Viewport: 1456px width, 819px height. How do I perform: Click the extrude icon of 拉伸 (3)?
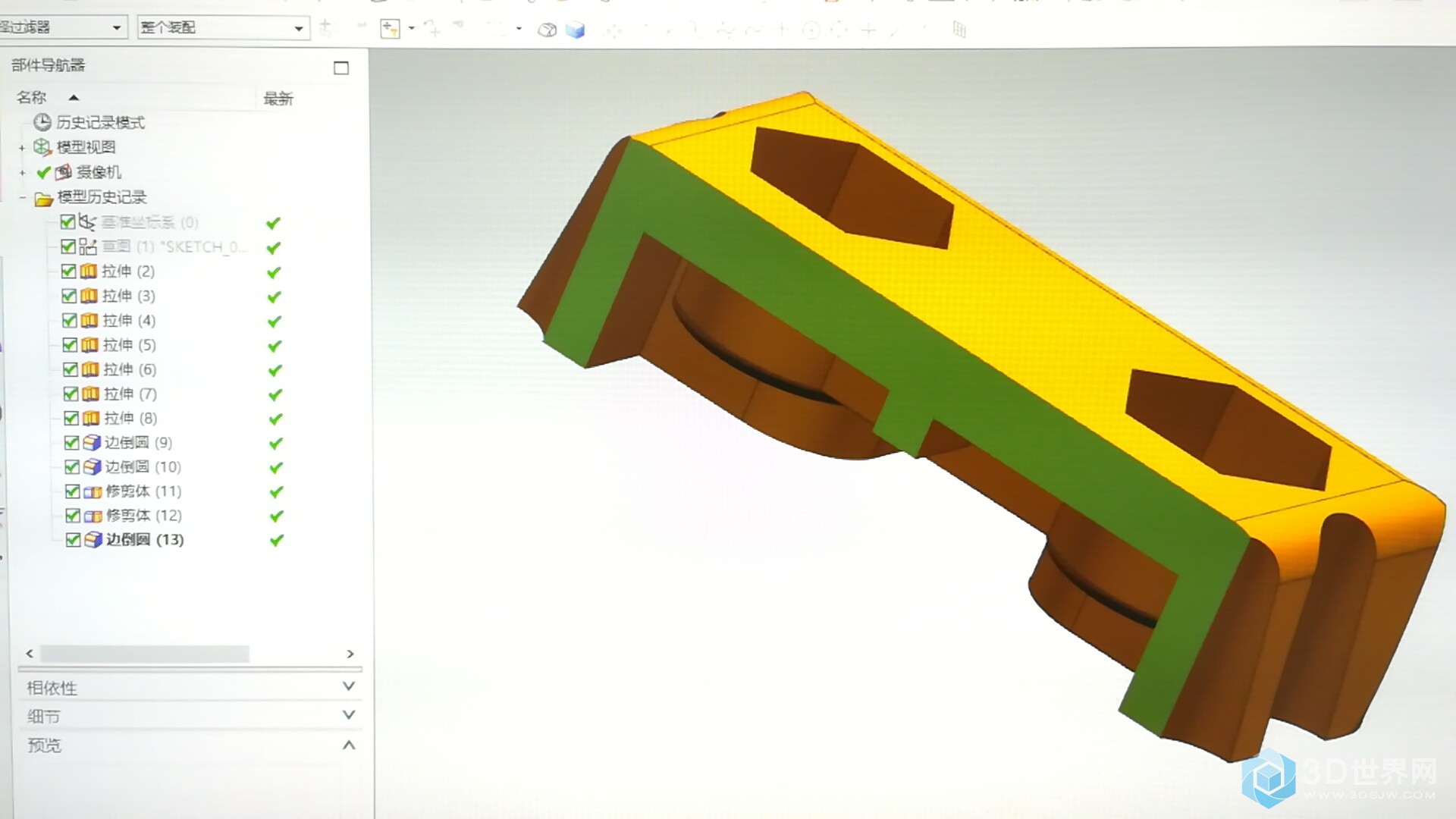tap(89, 296)
